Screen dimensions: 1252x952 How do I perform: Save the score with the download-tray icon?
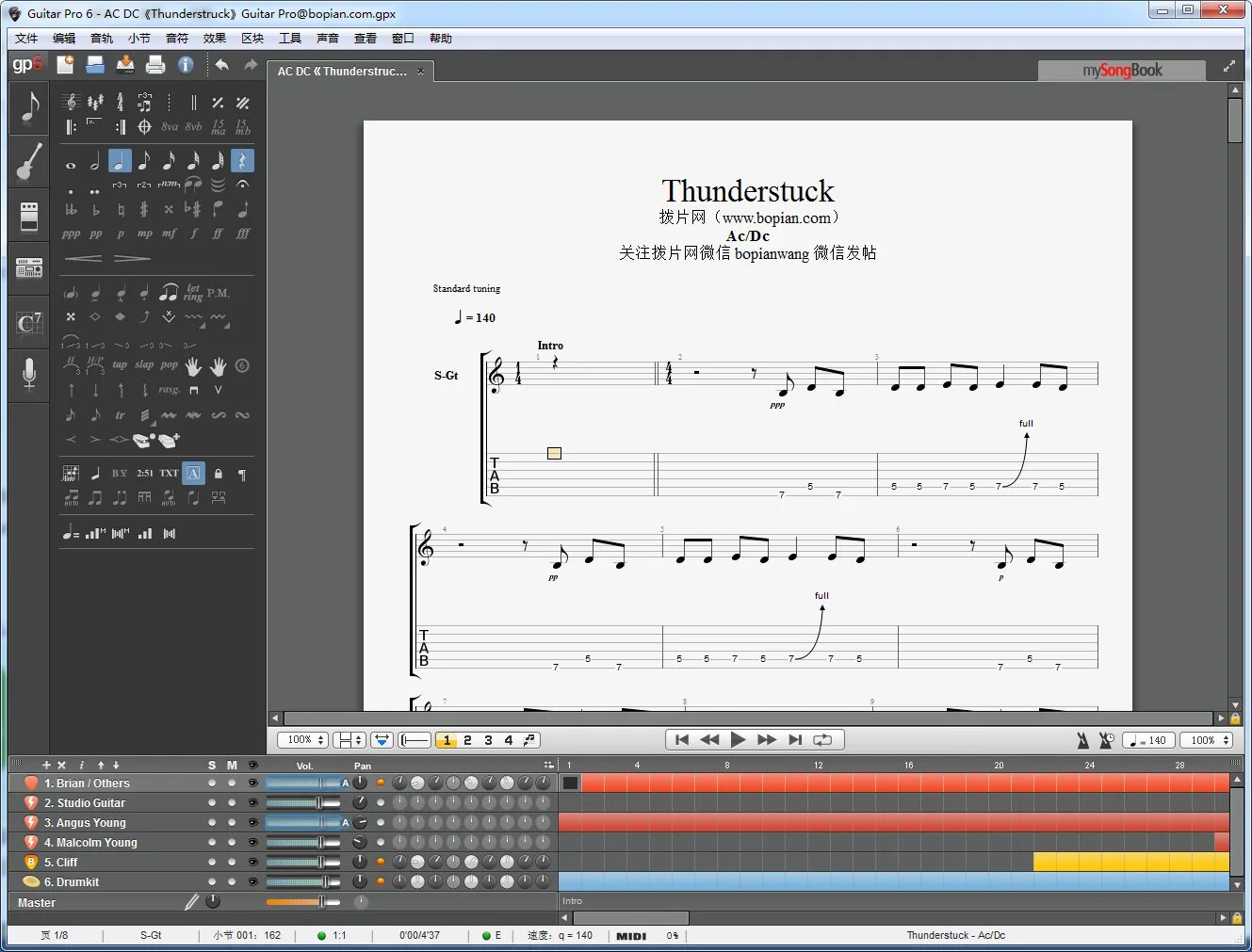point(125,64)
